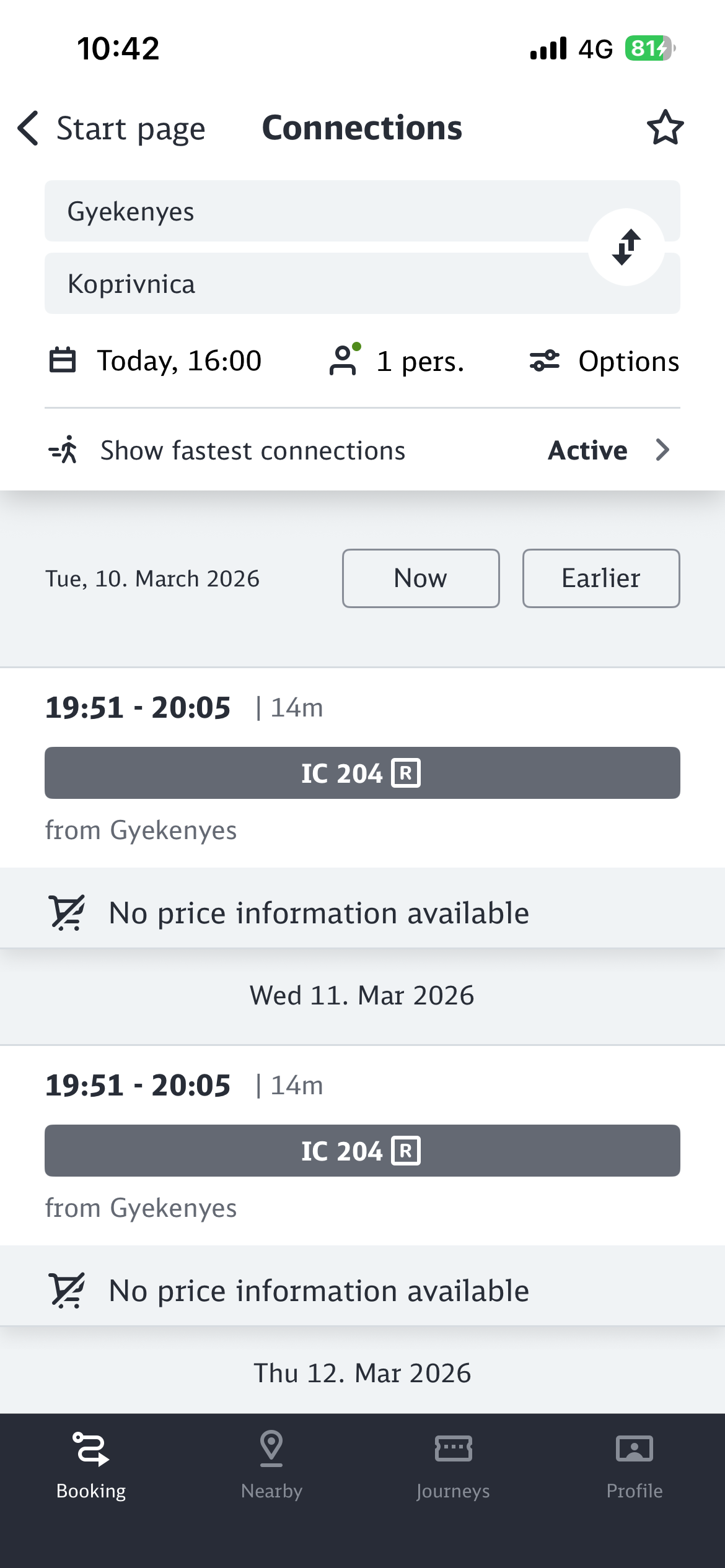The height and width of the screenshot is (1568, 725).
Task: Select the Wednesday IC 204 connection bar
Action: 362,1151
